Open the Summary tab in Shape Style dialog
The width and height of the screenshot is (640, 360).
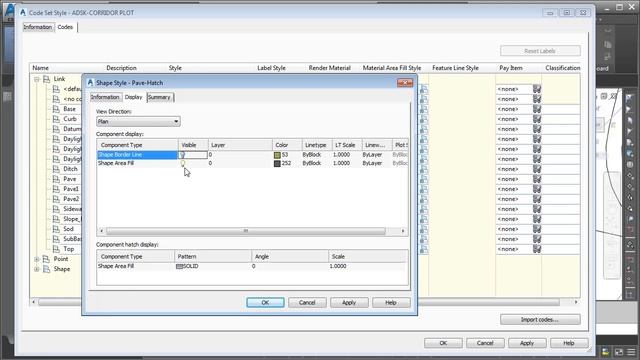159,97
